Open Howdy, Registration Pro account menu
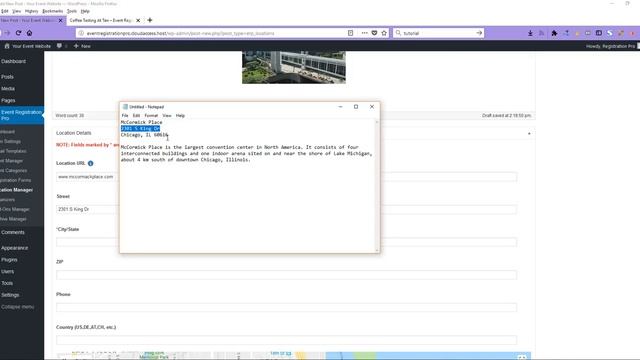The width and height of the screenshot is (640, 360). [x=611, y=46]
